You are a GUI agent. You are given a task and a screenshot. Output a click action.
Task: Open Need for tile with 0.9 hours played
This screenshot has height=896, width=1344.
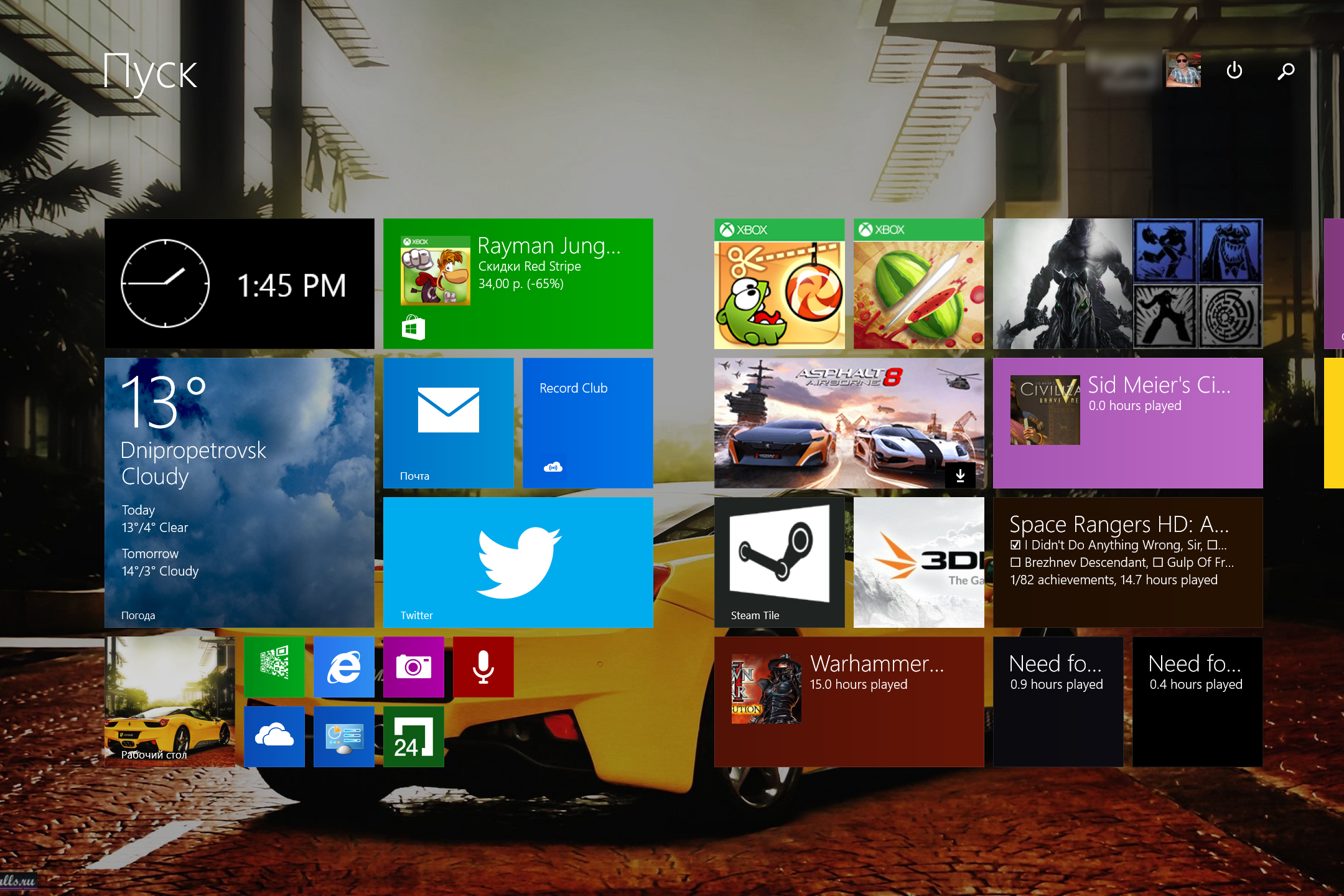point(1058,702)
